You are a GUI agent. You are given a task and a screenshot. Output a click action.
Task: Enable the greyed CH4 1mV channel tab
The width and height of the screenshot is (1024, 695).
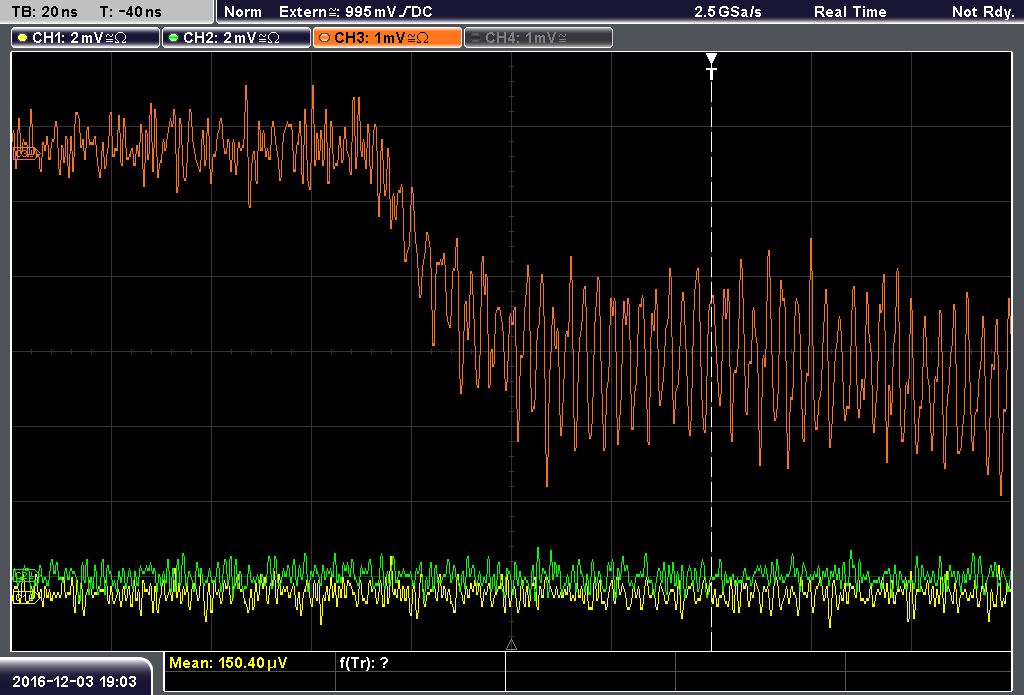[x=538, y=37]
